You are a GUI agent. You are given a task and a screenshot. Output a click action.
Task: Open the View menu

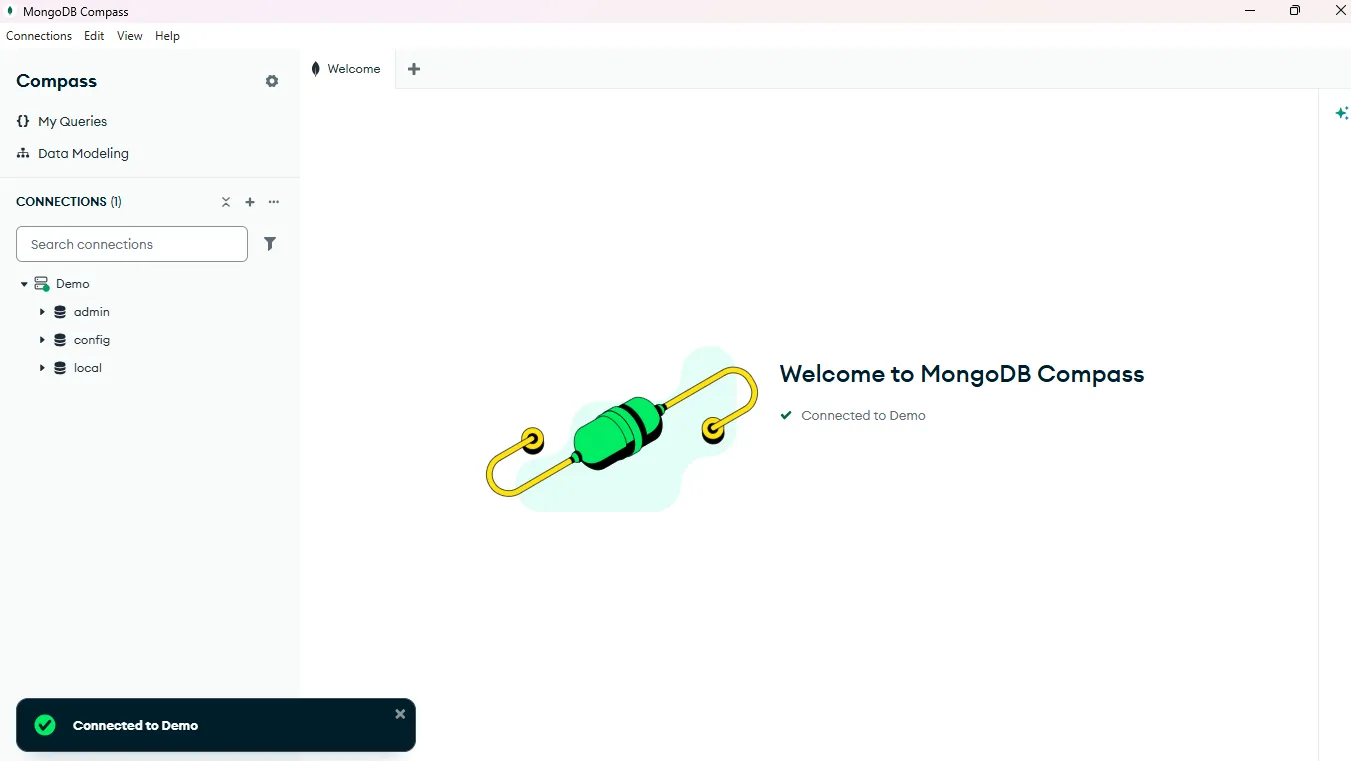point(128,36)
